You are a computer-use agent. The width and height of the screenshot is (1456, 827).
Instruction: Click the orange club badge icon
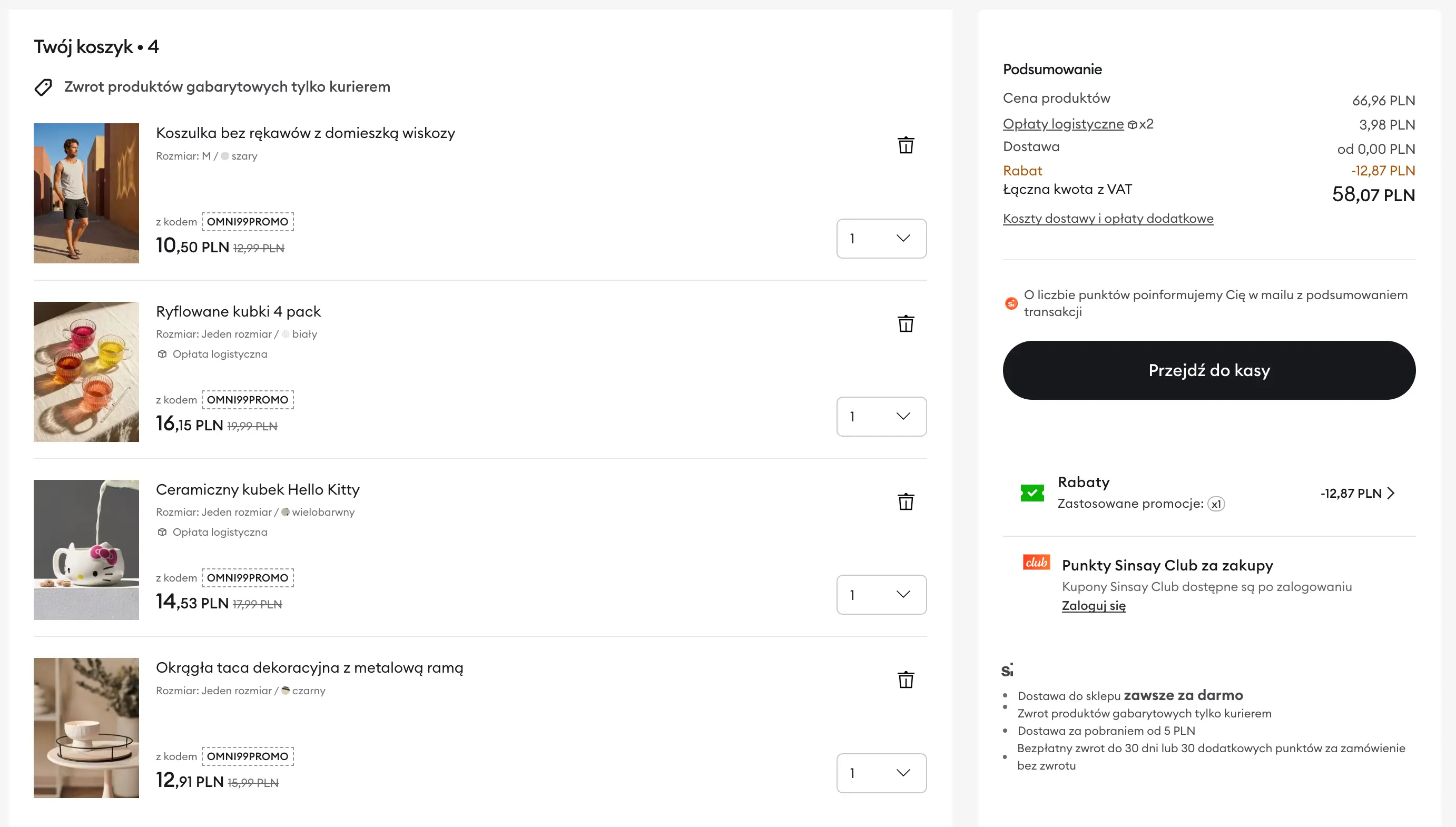click(x=1036, y=563)
